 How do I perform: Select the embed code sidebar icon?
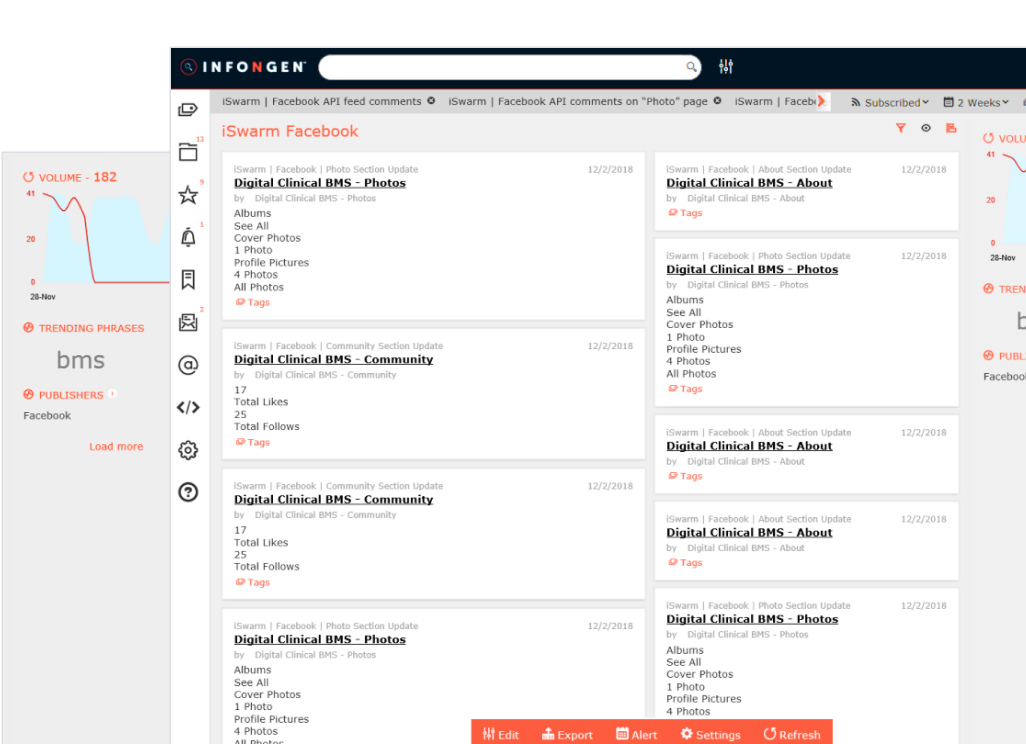pos(188,407)
